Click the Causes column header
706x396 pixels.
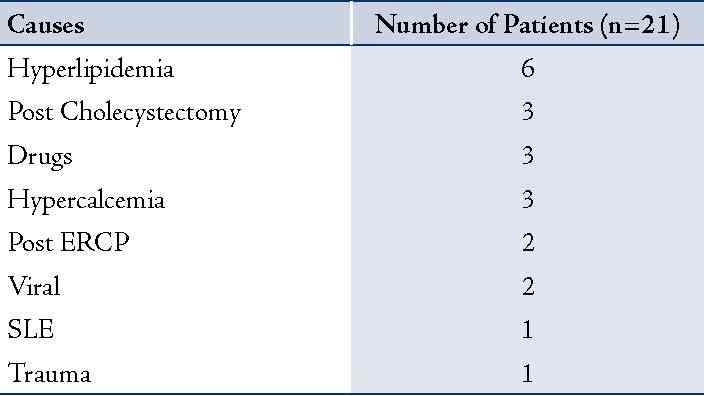[x=45, y=25]
